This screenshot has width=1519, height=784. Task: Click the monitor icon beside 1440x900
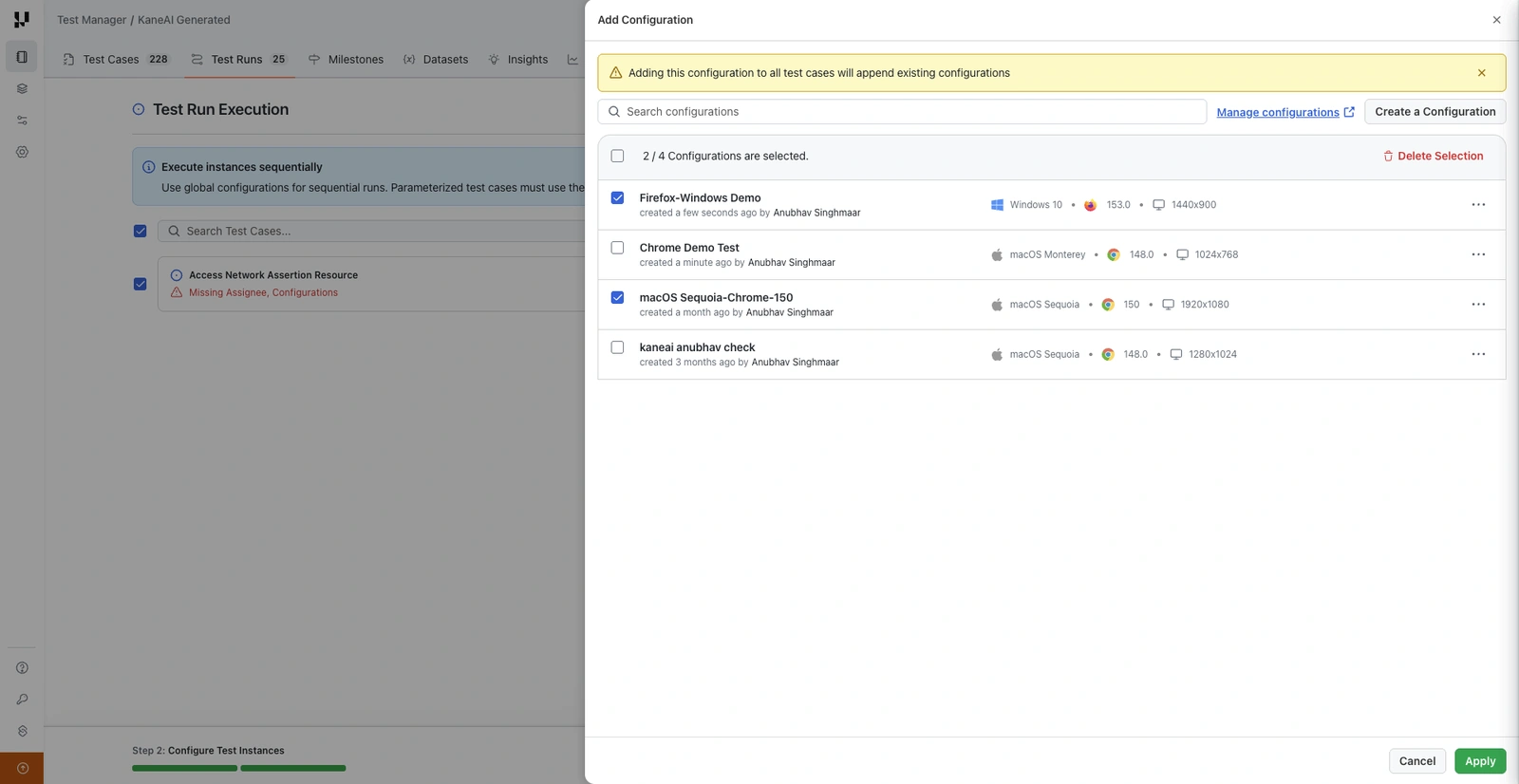1158,205
